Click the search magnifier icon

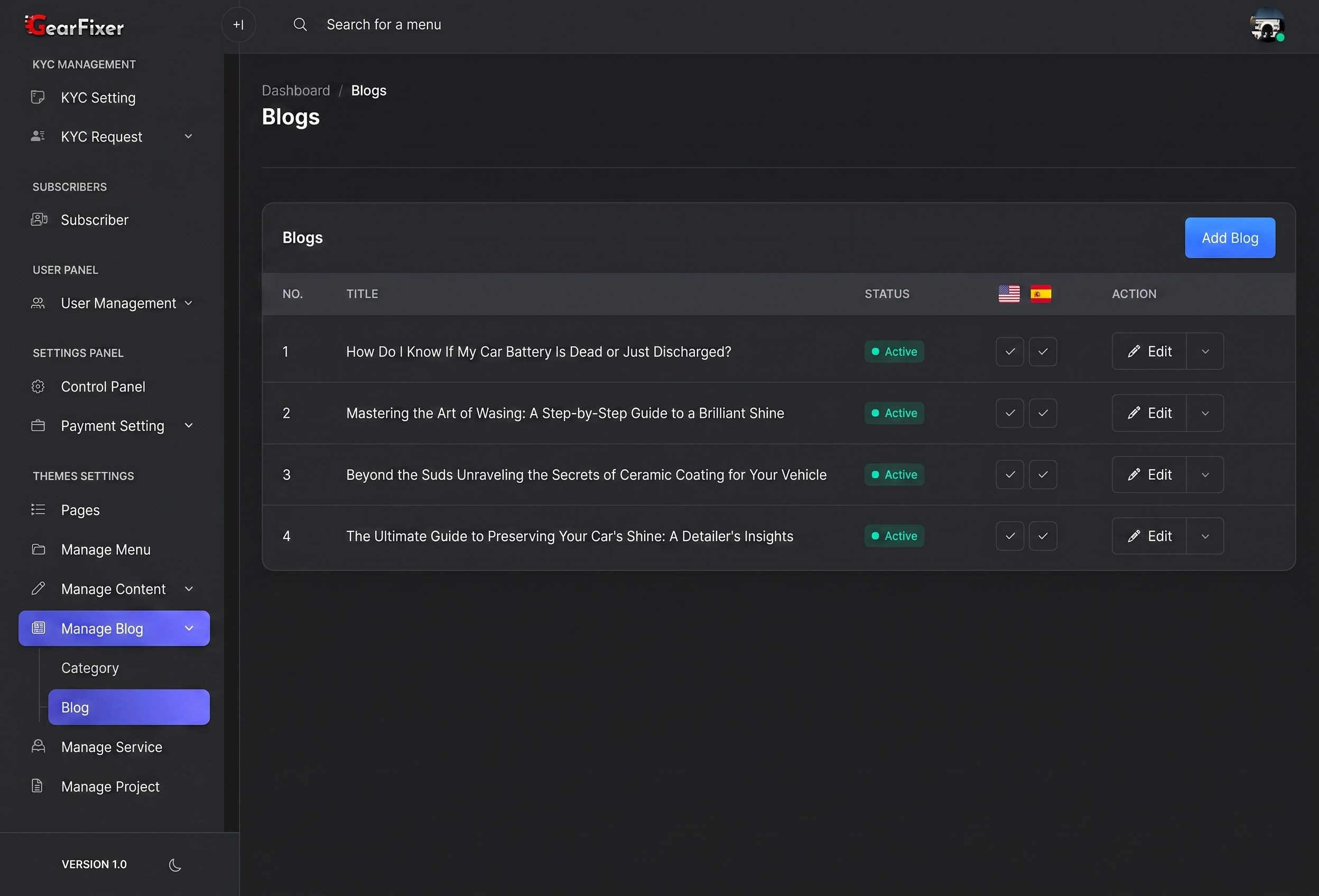300,24
